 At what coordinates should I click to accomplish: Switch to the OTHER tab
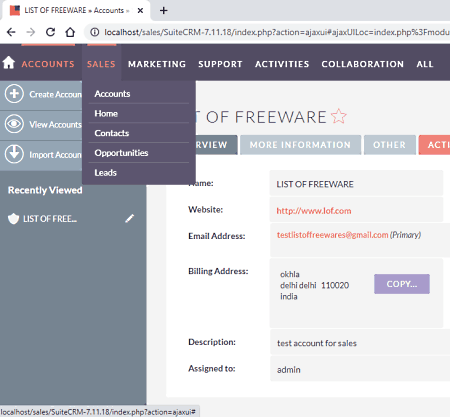(390, 145)
